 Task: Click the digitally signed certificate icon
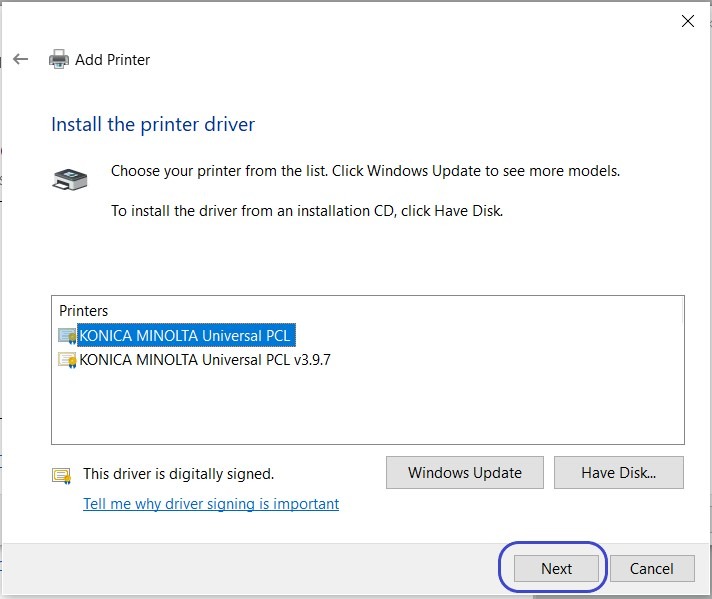[x=62, y=475]
